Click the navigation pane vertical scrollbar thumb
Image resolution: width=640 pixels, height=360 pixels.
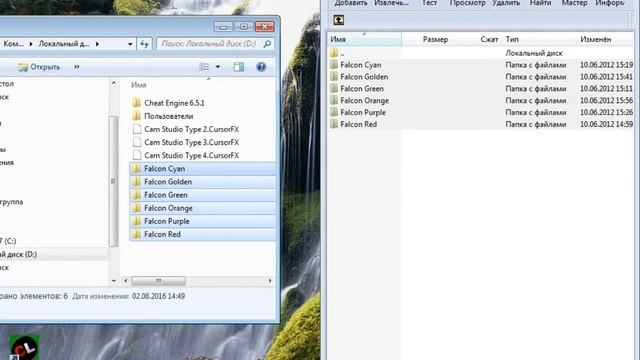point(113,181)
